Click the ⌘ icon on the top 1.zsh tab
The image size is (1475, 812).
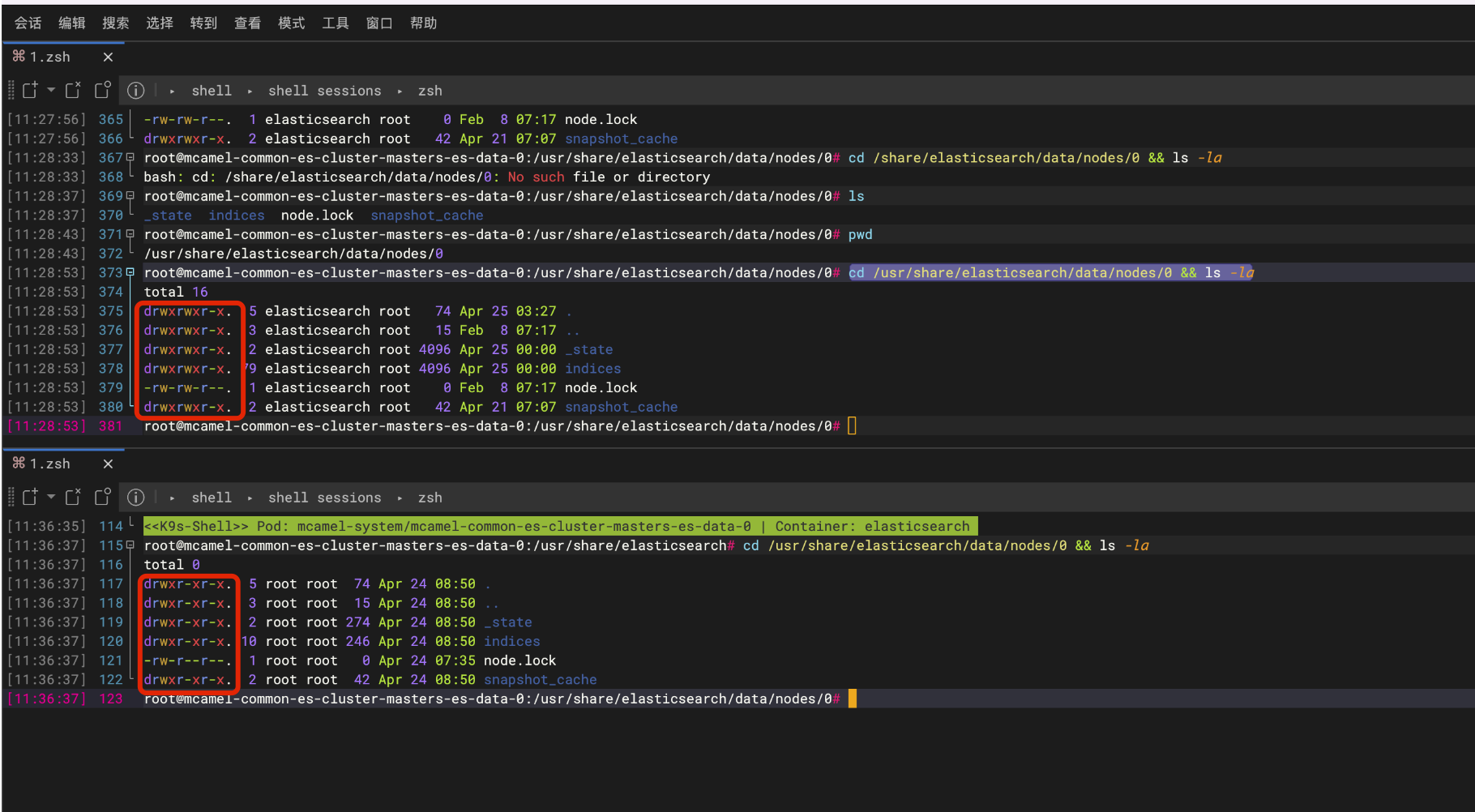[18, 57]
